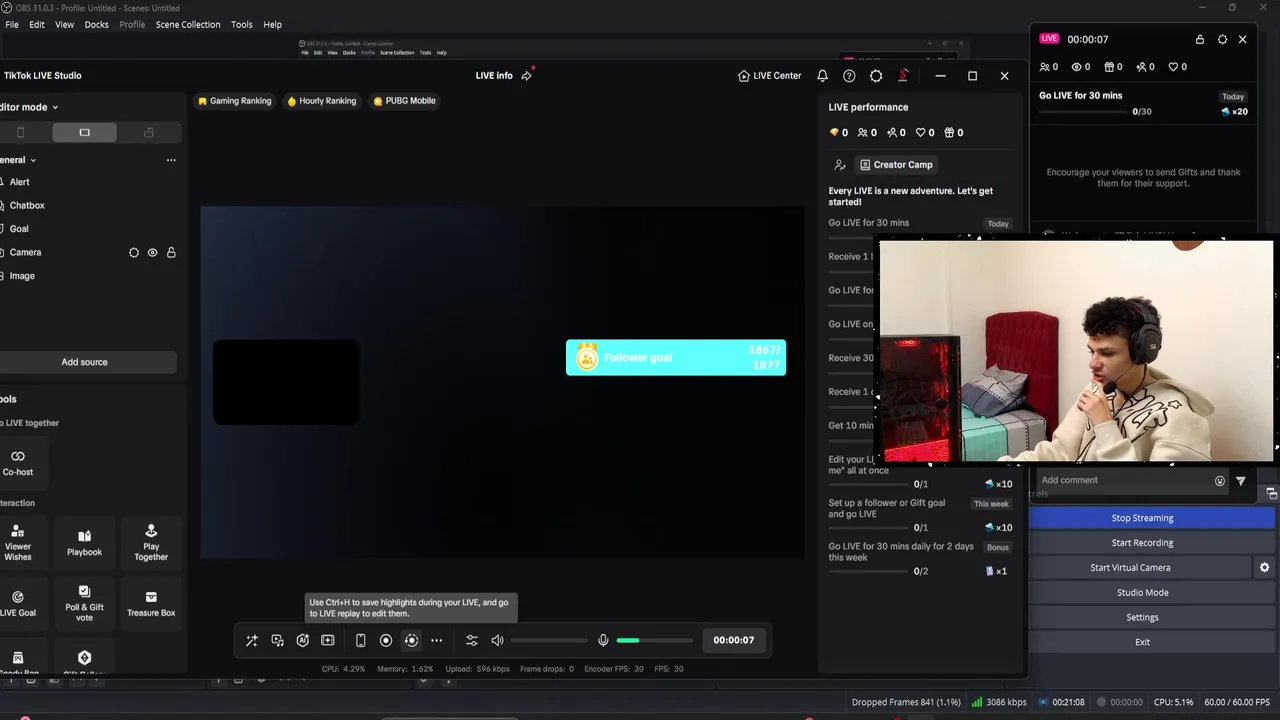
Task: Click the Add source button
Action: tap(84, 362)
